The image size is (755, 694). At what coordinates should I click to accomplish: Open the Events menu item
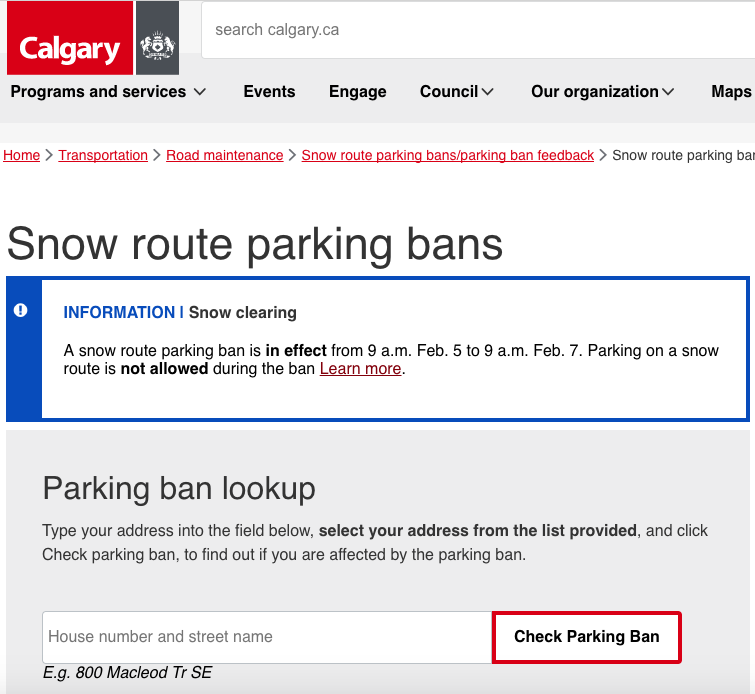tap(269, 92)
